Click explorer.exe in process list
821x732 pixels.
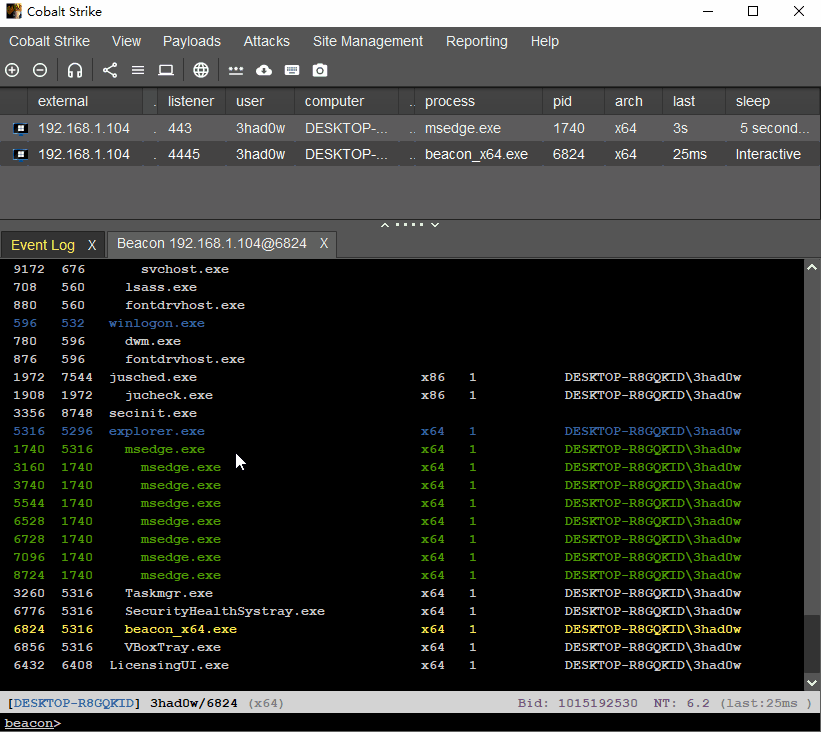click(x=157, y=431)
